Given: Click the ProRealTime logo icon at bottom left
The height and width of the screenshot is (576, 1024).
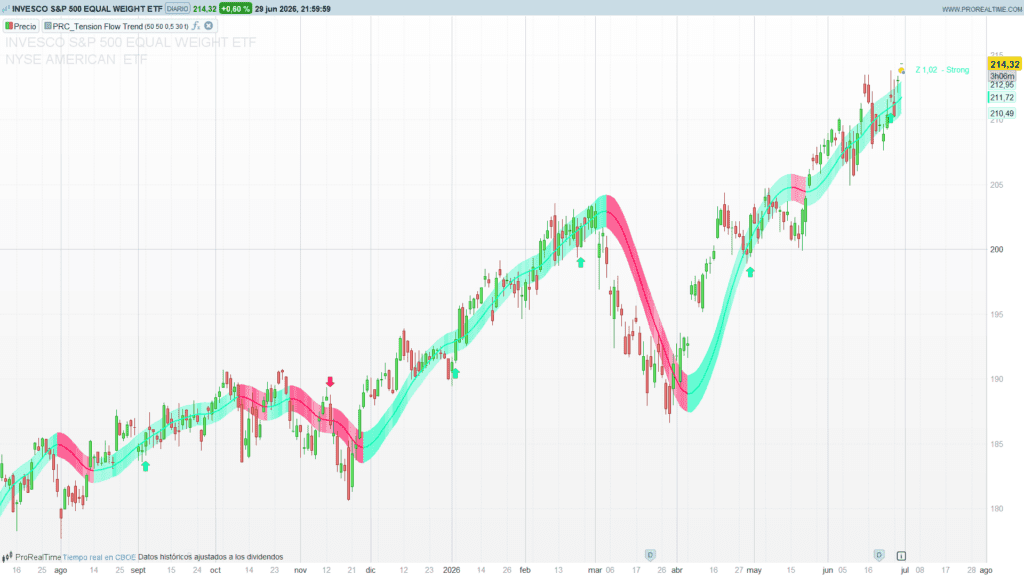Looking at the screenshot, I should (x=7, y=557).
